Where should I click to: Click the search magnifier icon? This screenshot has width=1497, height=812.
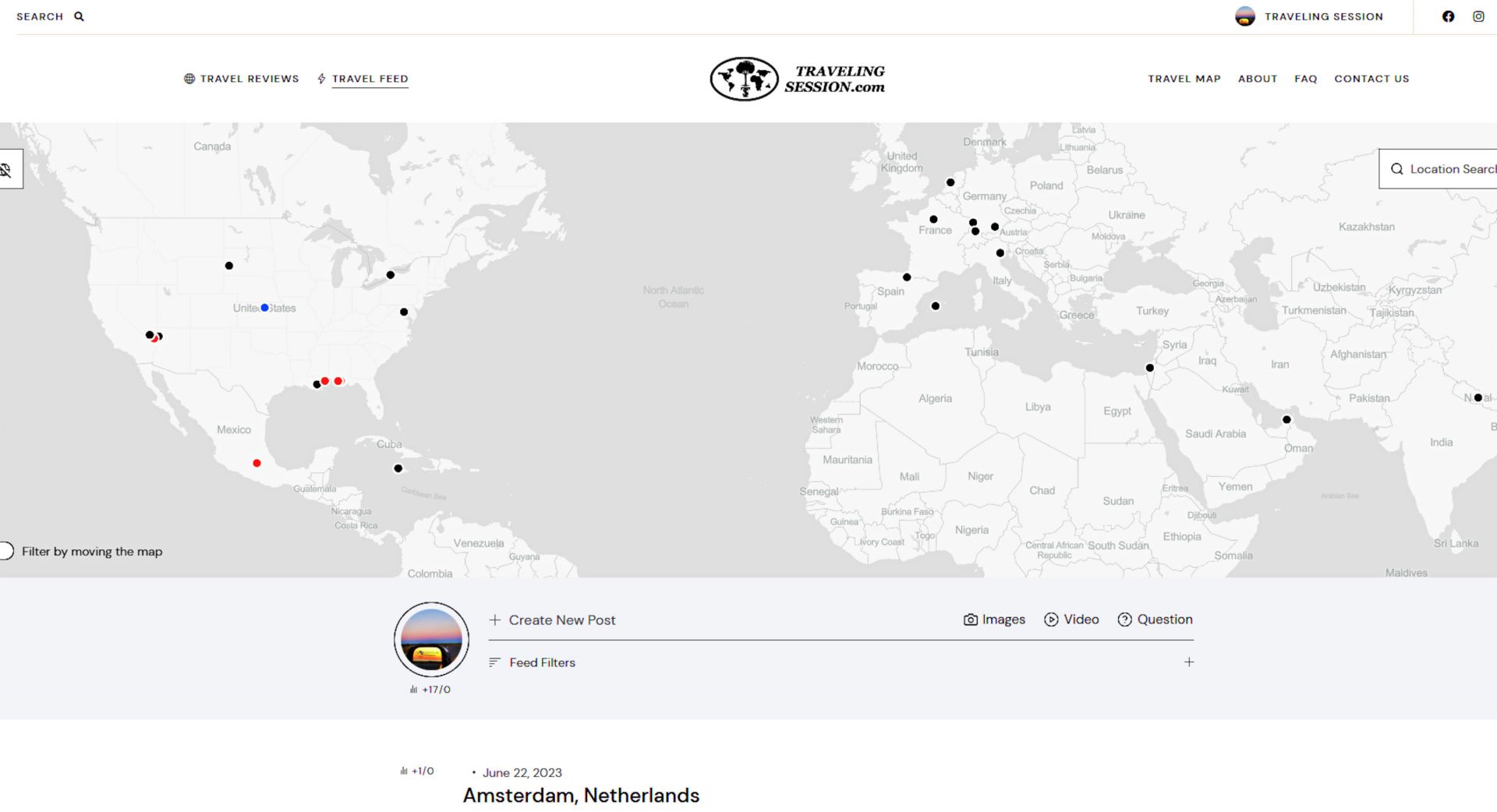click(x=79, y=16)
